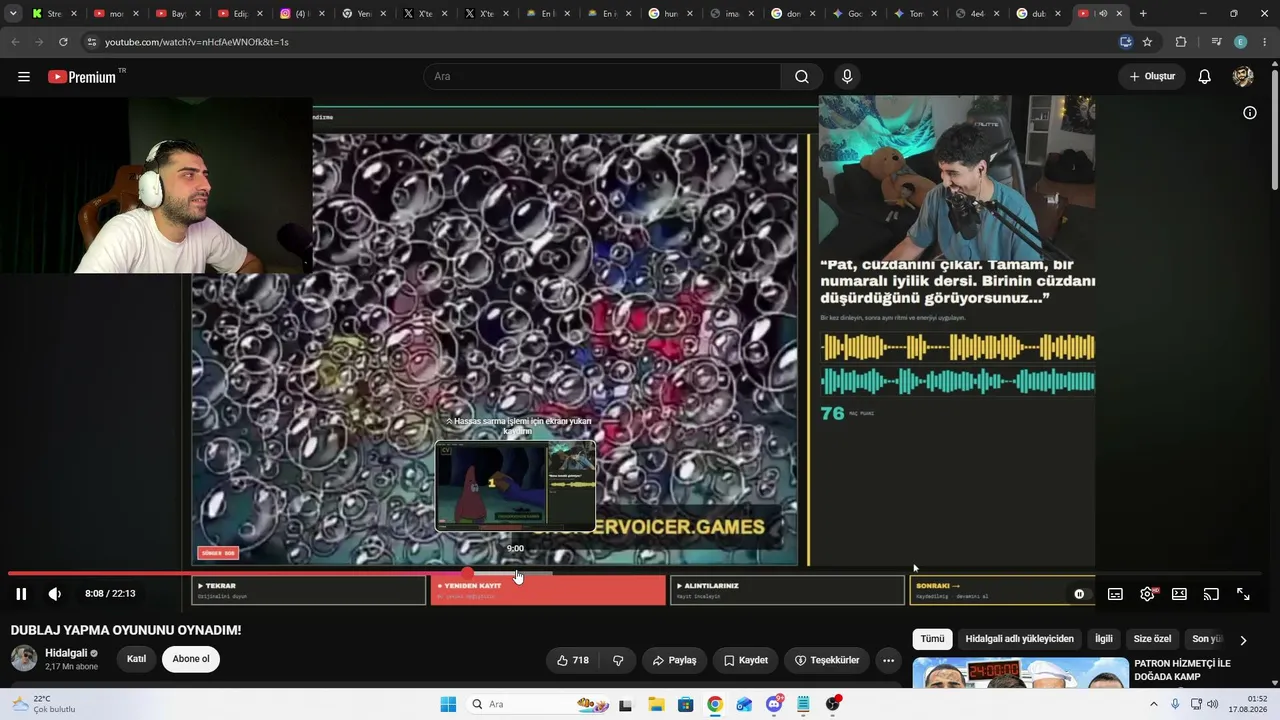Open a new Chrome tab
1280x720 pixels.
1143,14
